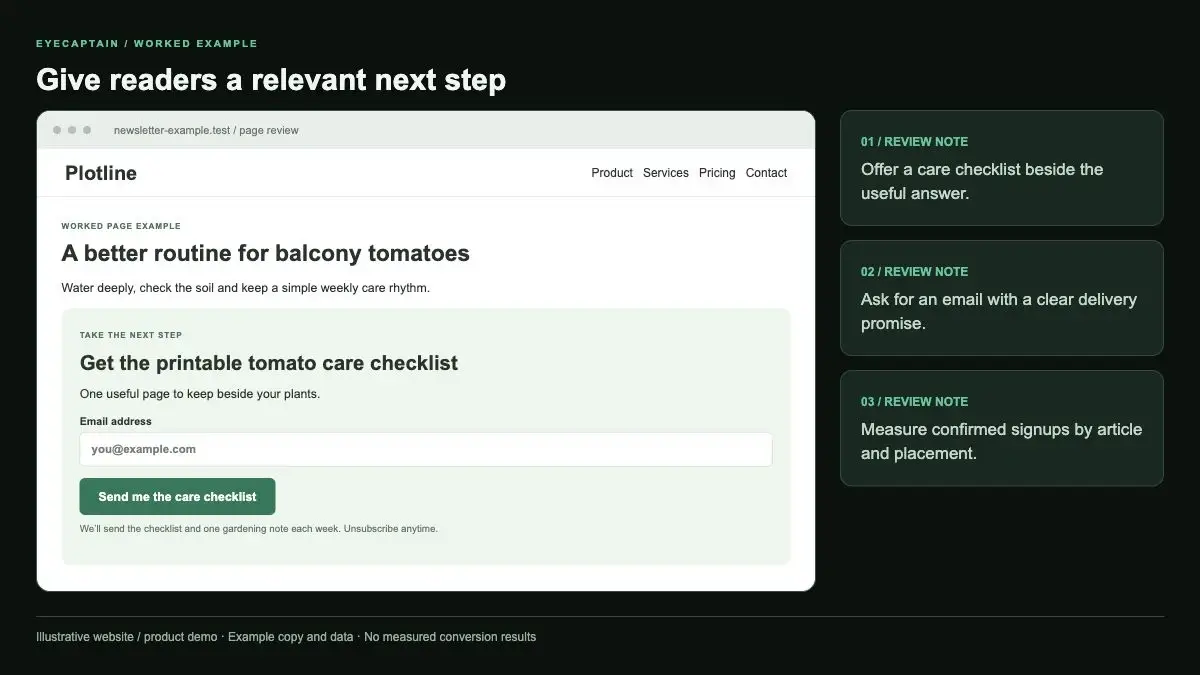Click the Take the next step label
This screenshot has height=675, width=1200.
coord(131,335)
